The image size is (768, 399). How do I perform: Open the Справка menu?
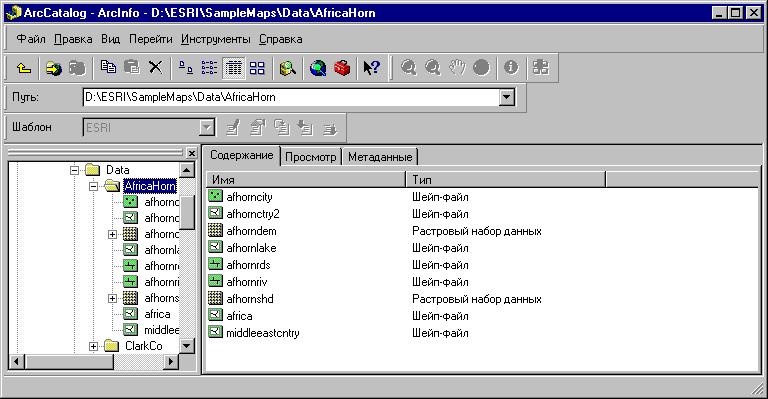point(281,39)
